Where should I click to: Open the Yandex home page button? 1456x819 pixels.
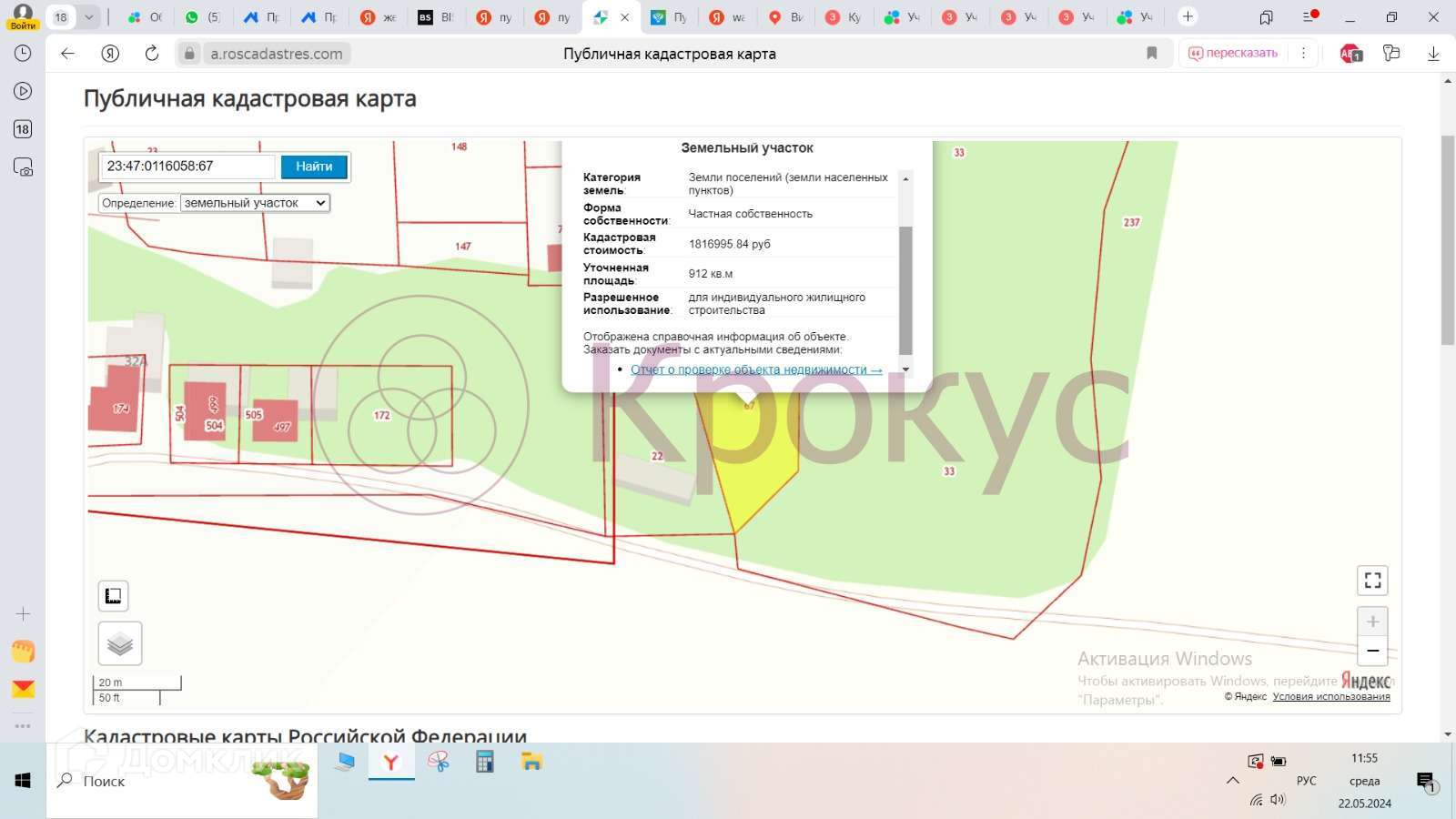pyautogui.click(x=110, y=54)
